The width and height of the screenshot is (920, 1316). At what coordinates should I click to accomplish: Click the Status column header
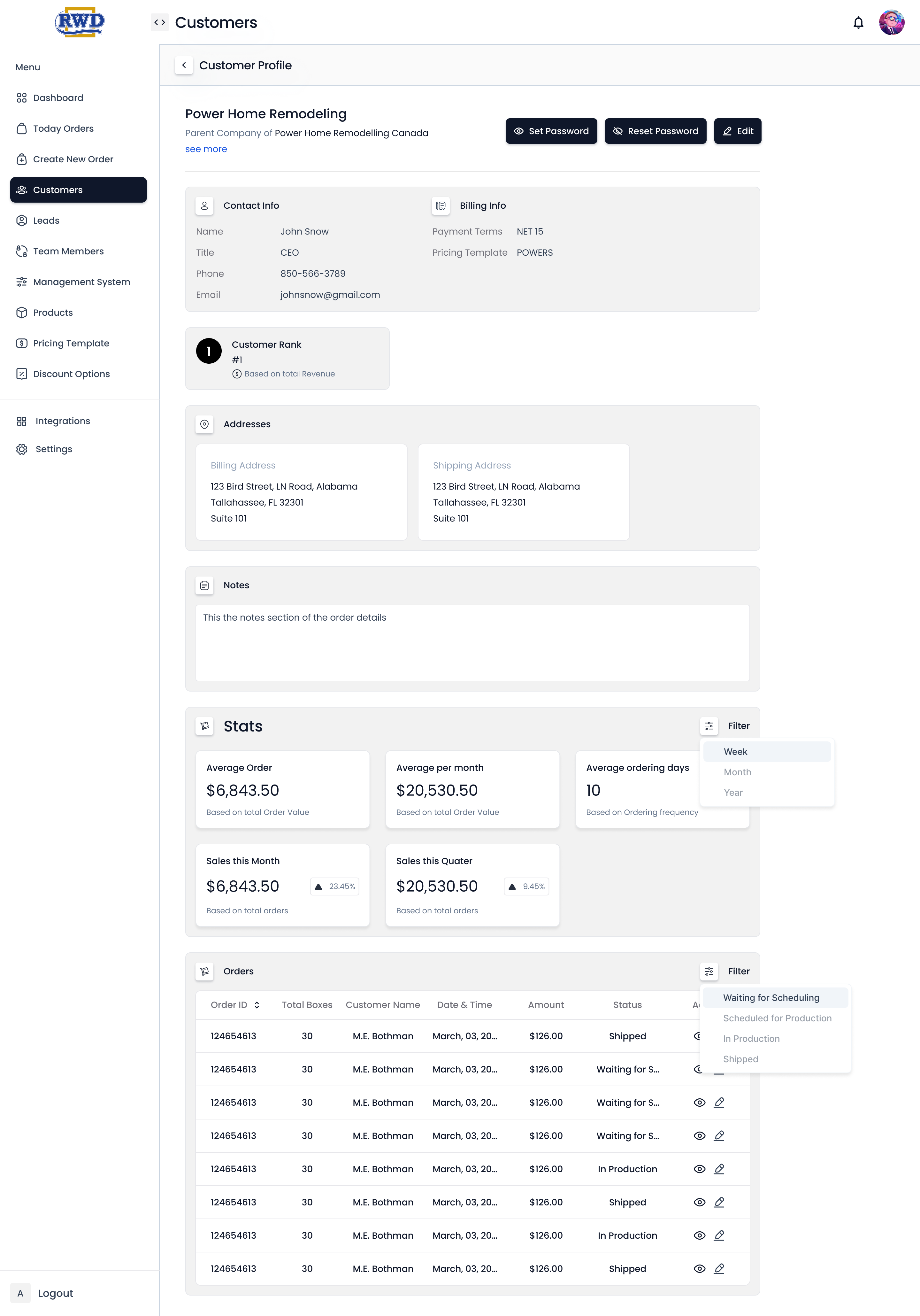point(627,1005)
